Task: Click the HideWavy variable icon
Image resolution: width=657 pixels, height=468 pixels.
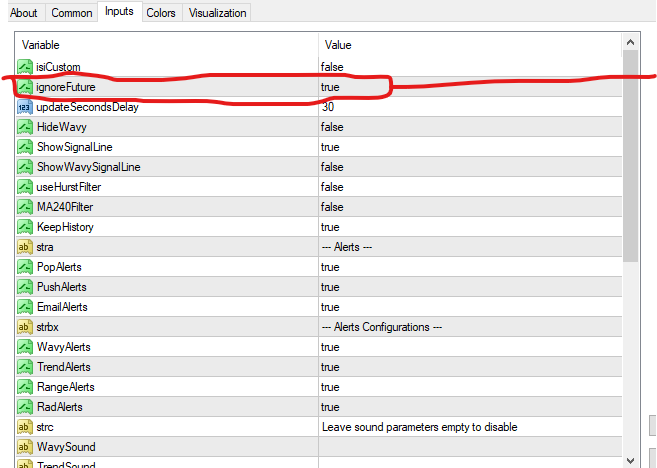Action: (x=25, y=127)
